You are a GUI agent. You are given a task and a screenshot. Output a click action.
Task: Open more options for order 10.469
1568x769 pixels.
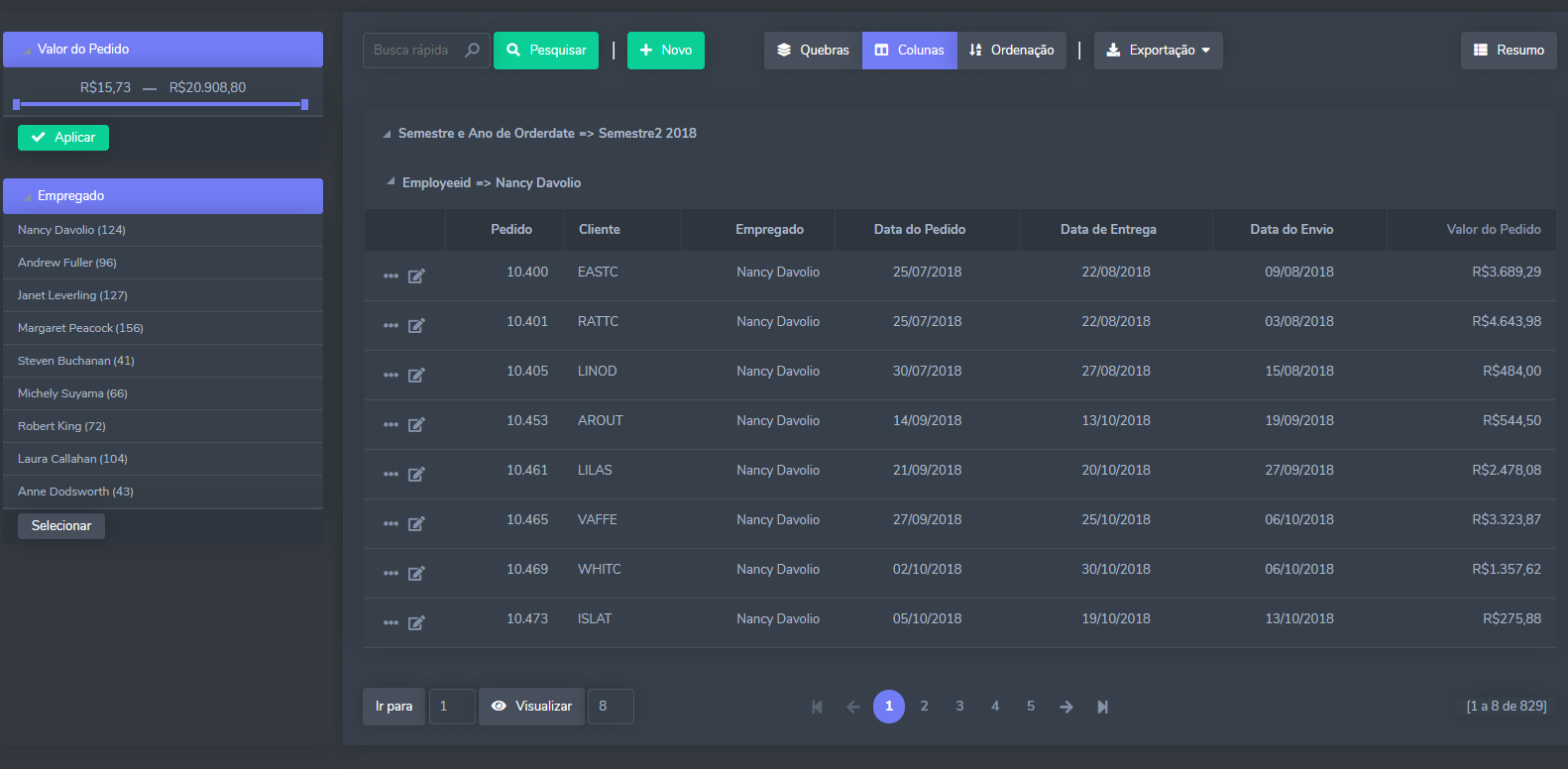[x=391, y=573]
